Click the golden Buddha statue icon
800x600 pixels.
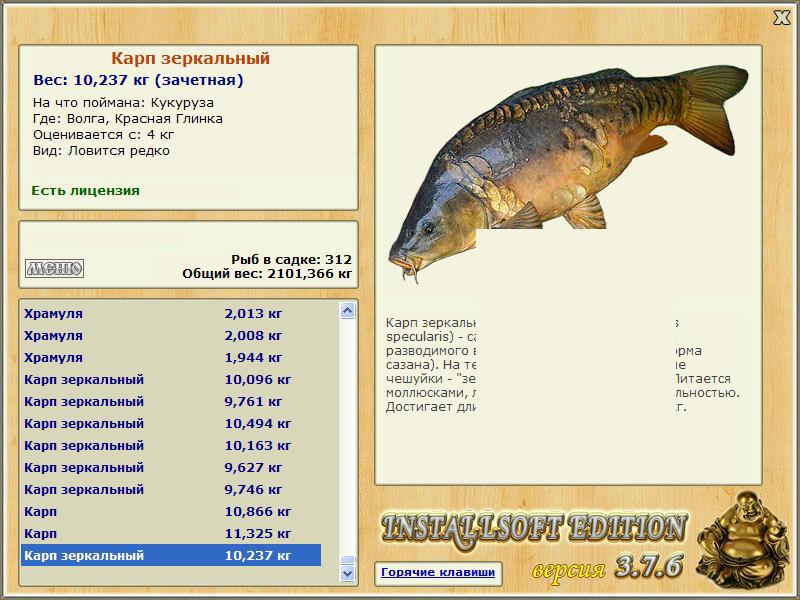coord(743,541)
